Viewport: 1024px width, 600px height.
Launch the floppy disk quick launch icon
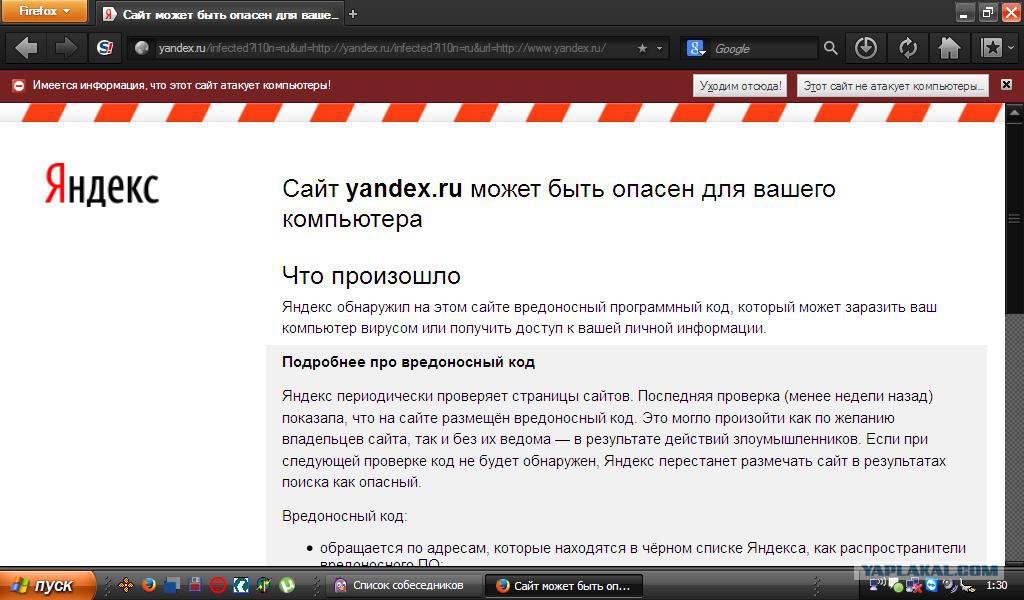coord(195,585)
